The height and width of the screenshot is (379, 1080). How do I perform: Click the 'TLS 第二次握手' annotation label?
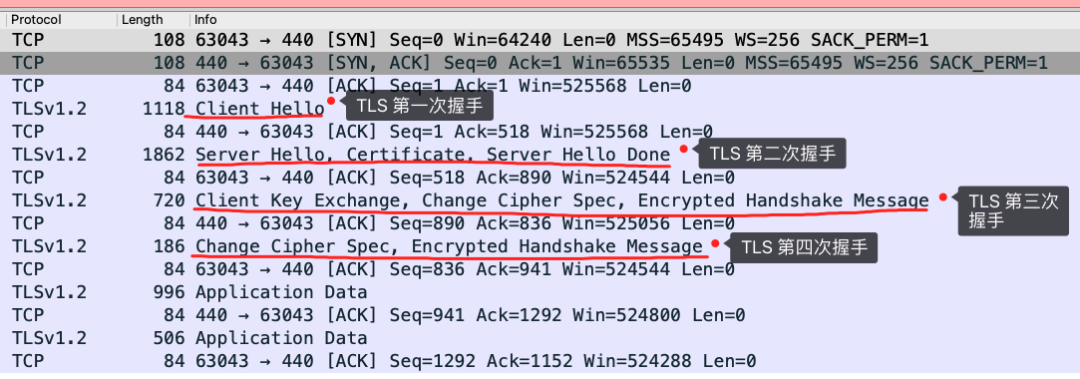771,153
